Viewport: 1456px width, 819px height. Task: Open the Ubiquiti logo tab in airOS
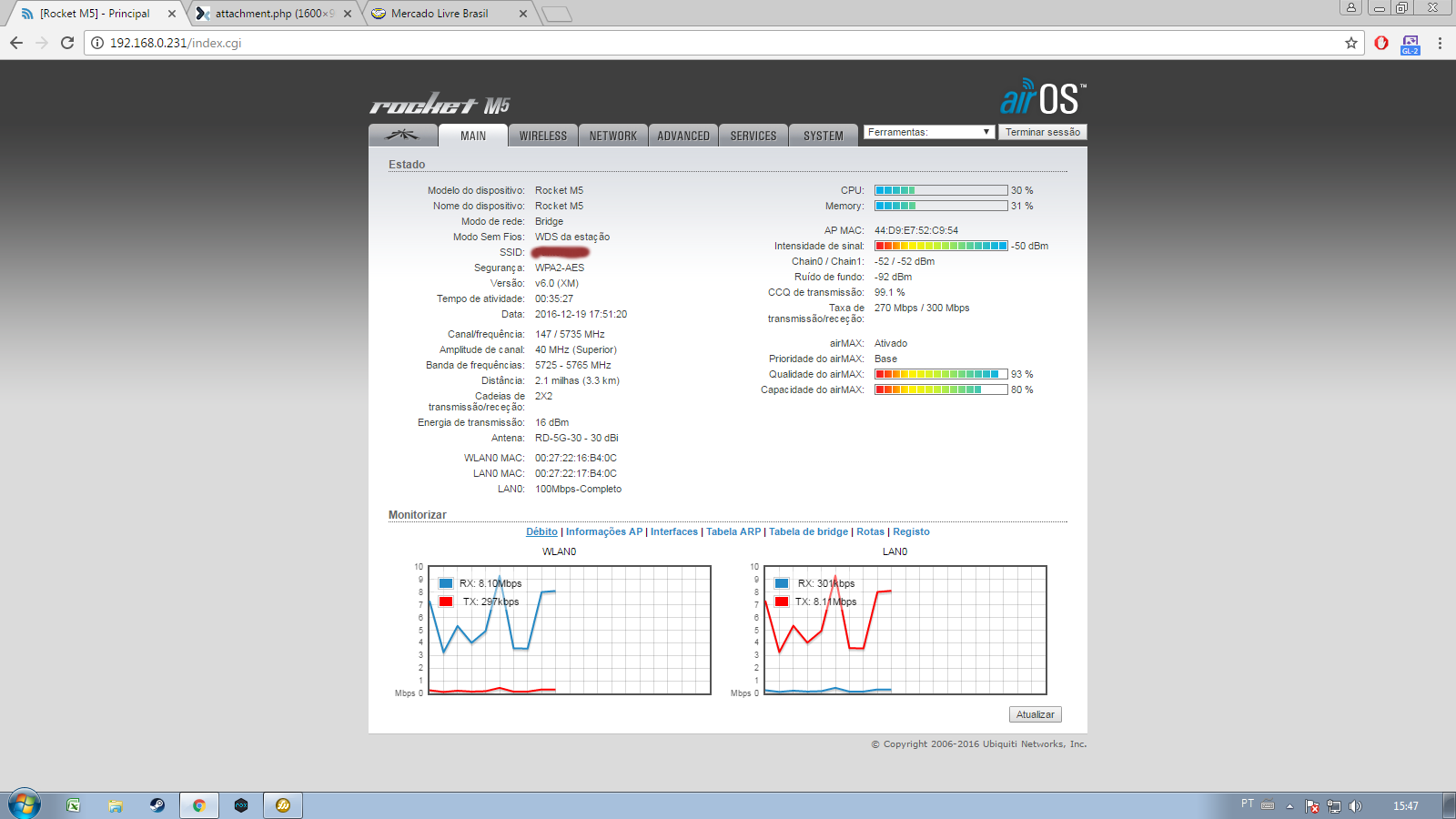coord(402,136)
